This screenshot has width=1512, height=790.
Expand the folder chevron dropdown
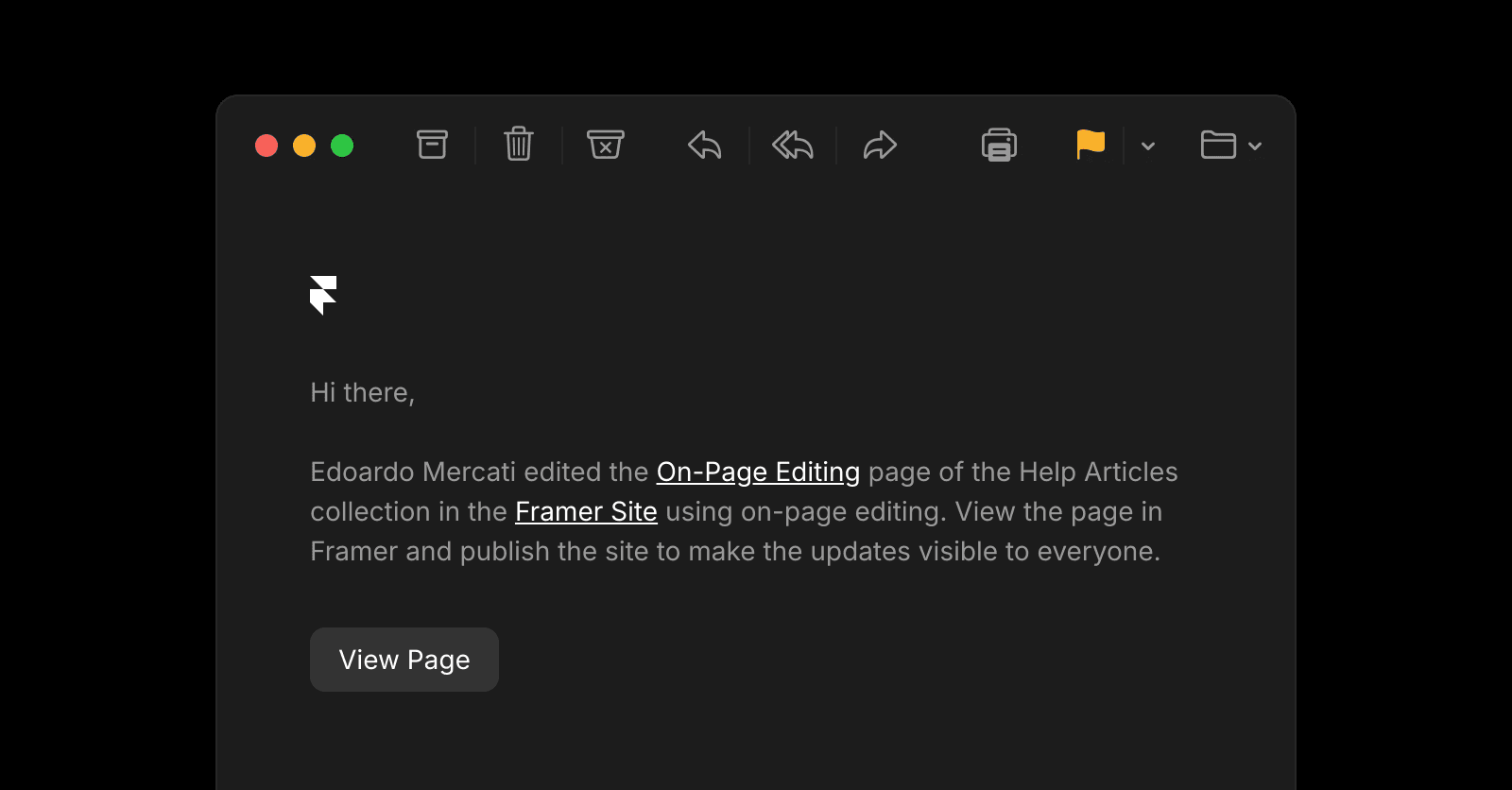click(1255, 146)
